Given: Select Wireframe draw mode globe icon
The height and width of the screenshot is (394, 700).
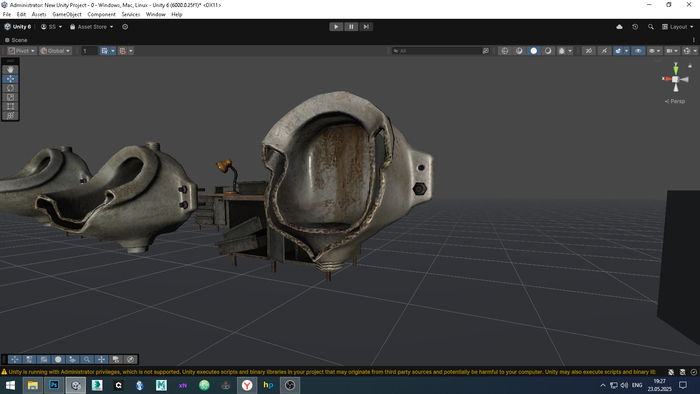Looking at the screenshot, I should coord(505,51).
